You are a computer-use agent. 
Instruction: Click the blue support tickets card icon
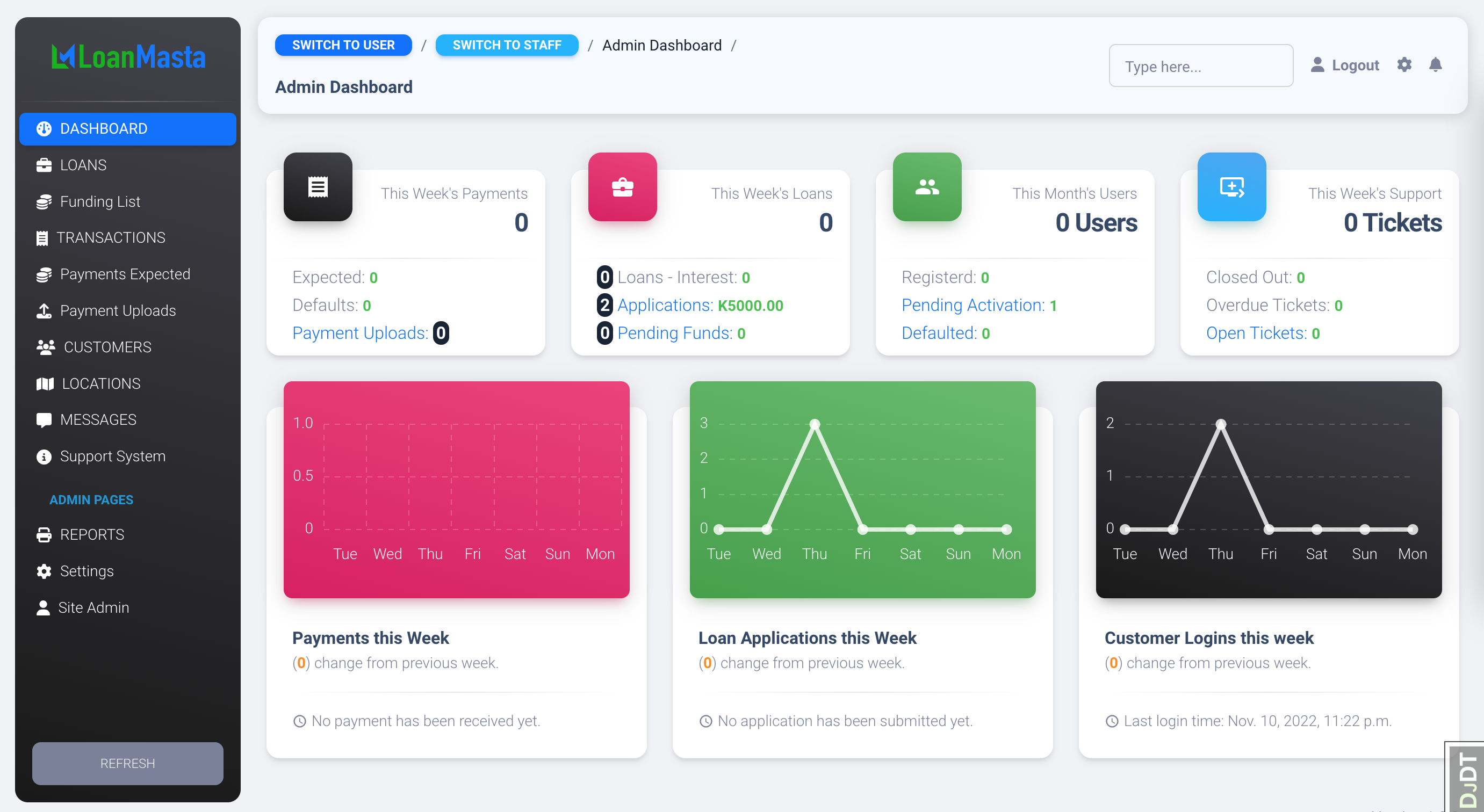(1232, 186)
